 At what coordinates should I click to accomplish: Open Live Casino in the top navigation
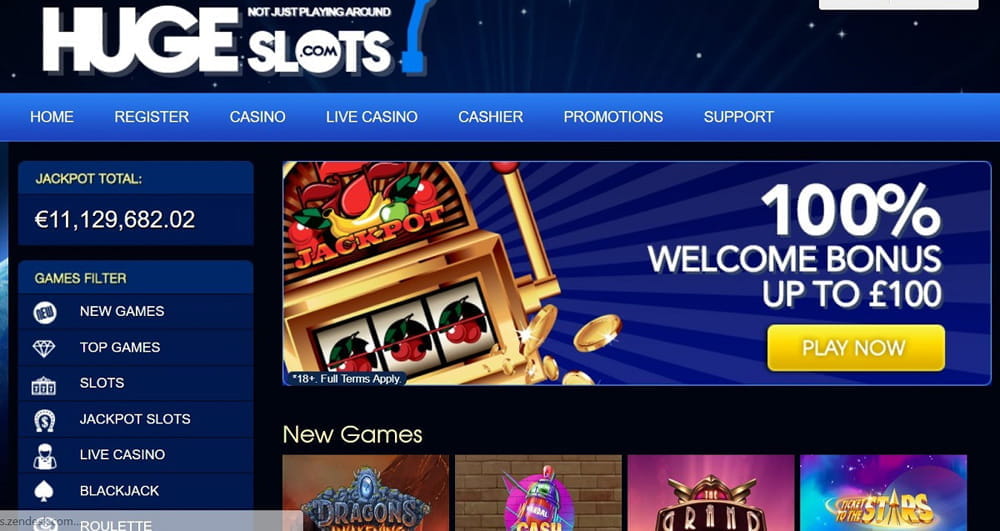click(372, 117)
